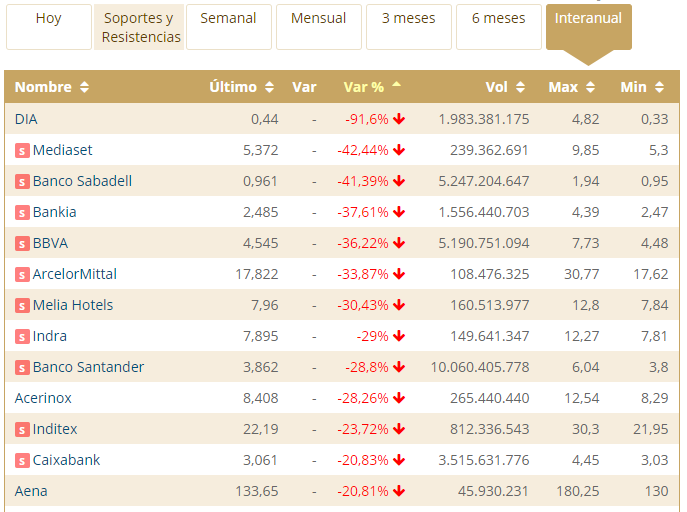
Task: Click the Aena row name
Action: point(31,491)
